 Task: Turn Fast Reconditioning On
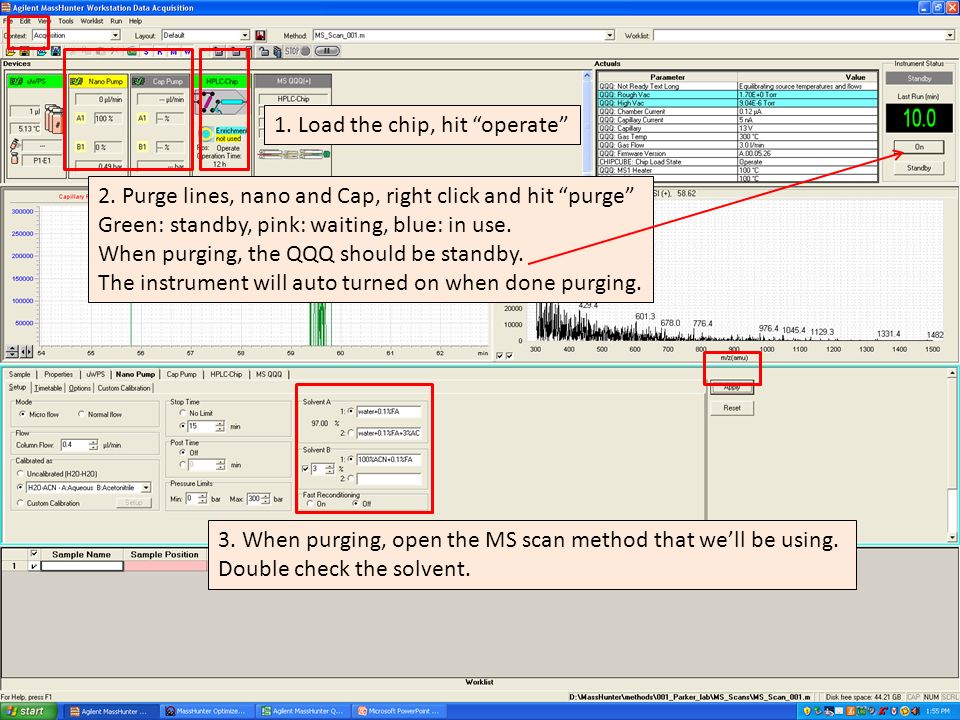click(x=310, y=504)
